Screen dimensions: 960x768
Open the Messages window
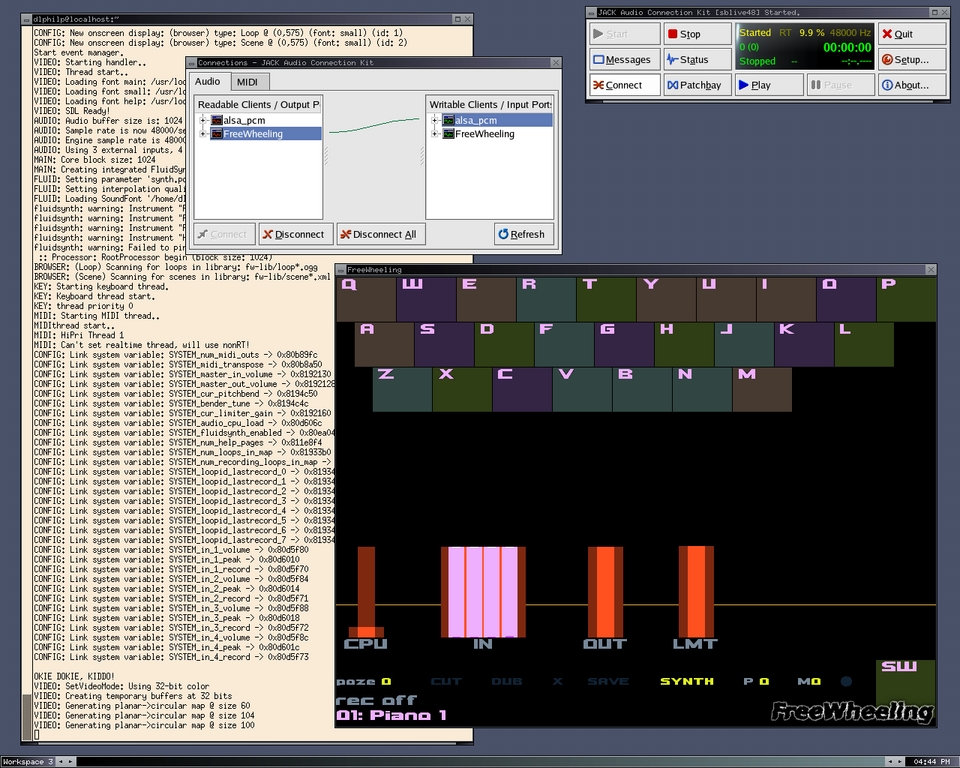coord(624,60)
